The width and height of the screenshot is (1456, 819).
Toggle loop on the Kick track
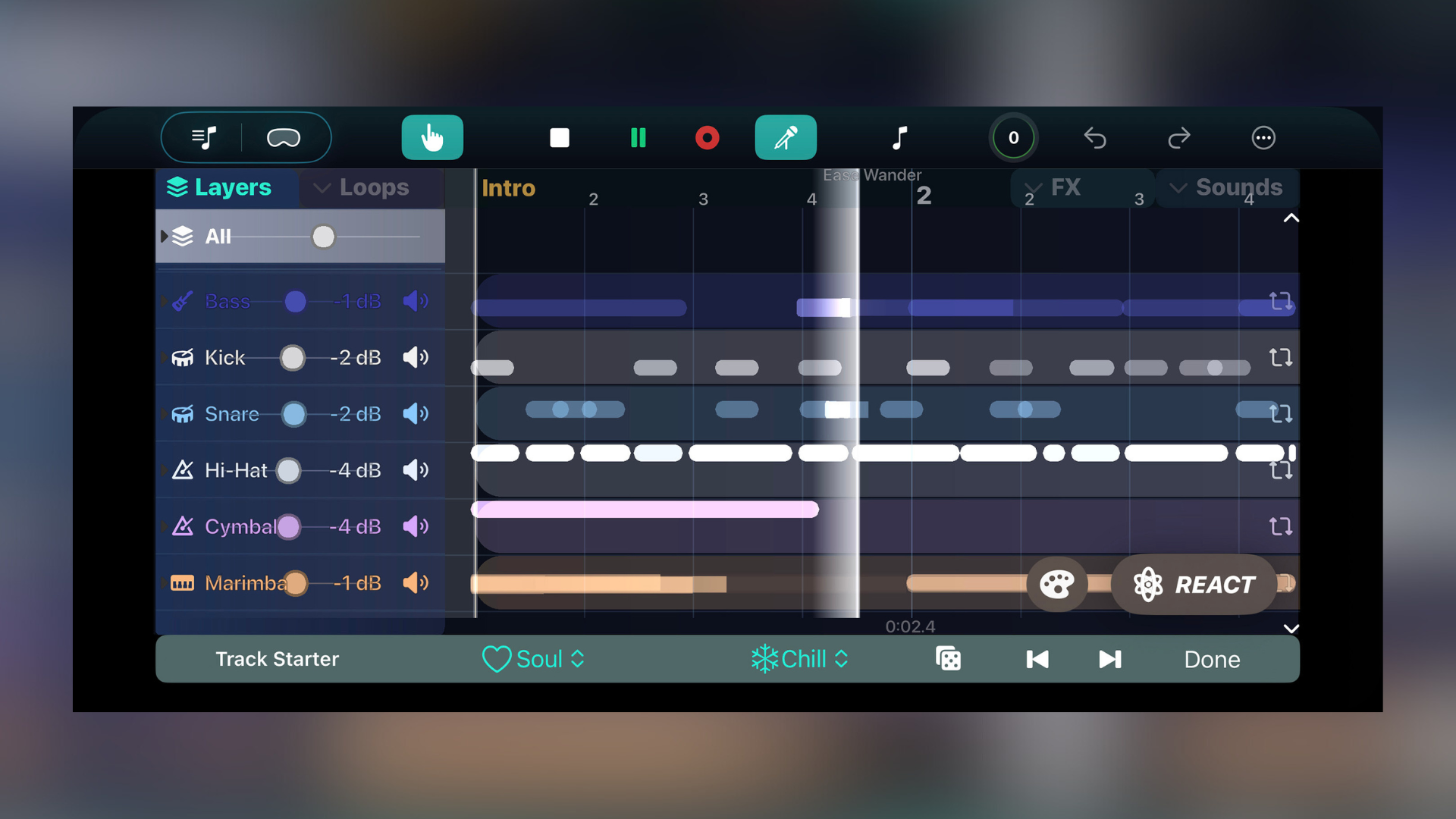click(x=1281, y=358)
